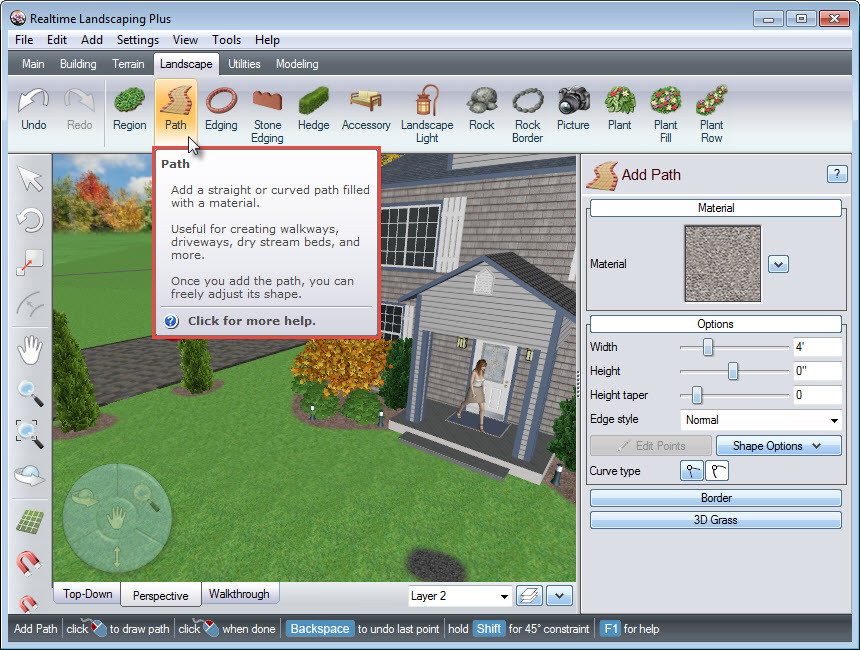Click the rotate tool in left sidebar

(x=30, y=220)
